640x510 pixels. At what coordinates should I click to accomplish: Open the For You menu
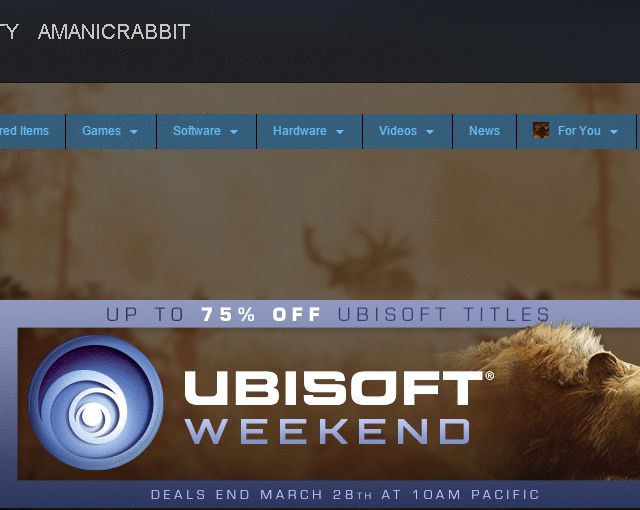click(x=576, y=131)
